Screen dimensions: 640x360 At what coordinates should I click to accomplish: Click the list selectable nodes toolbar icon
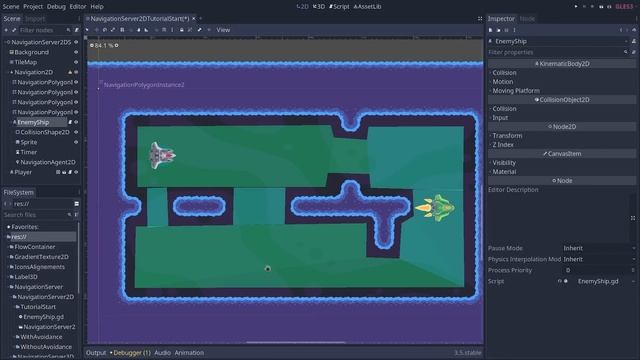(x=122, y=30)
